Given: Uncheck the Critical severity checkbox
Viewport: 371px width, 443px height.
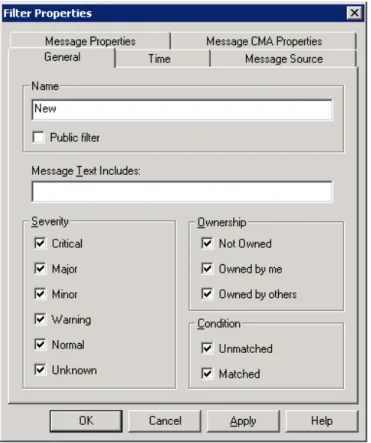Looking at the screenshot, I should click(40, 243).
